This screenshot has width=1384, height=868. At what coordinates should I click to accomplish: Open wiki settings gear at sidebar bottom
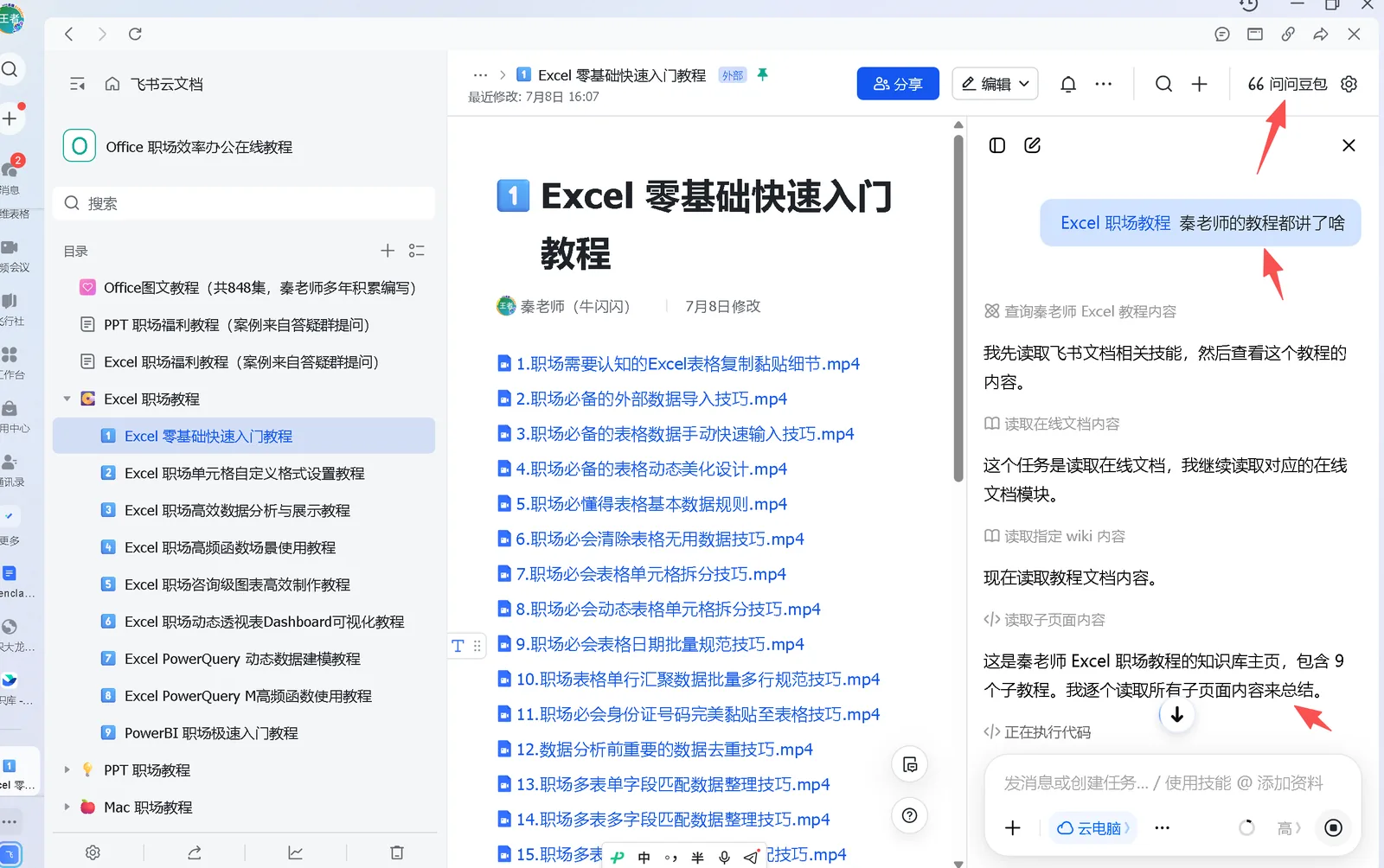click(93, 852)
